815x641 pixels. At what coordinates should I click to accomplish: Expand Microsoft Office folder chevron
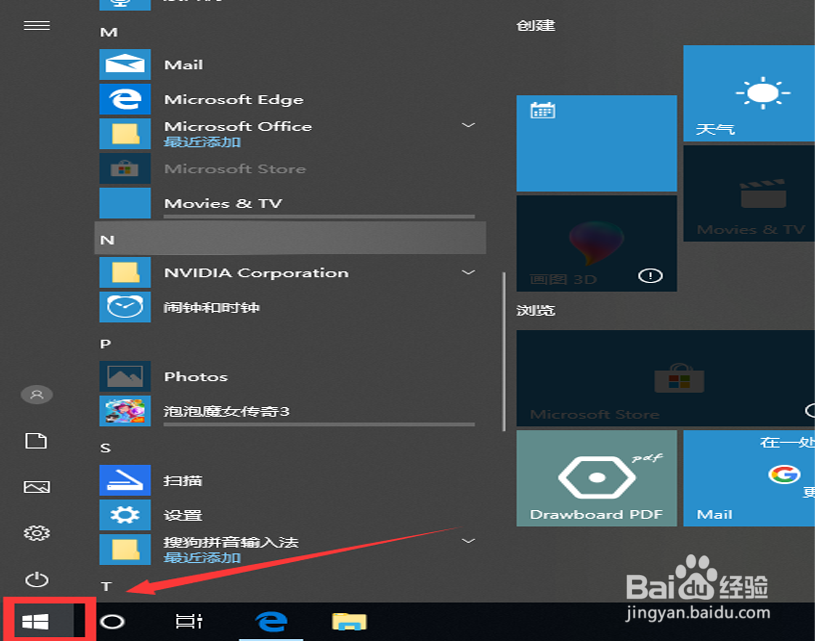coord(468,125)
